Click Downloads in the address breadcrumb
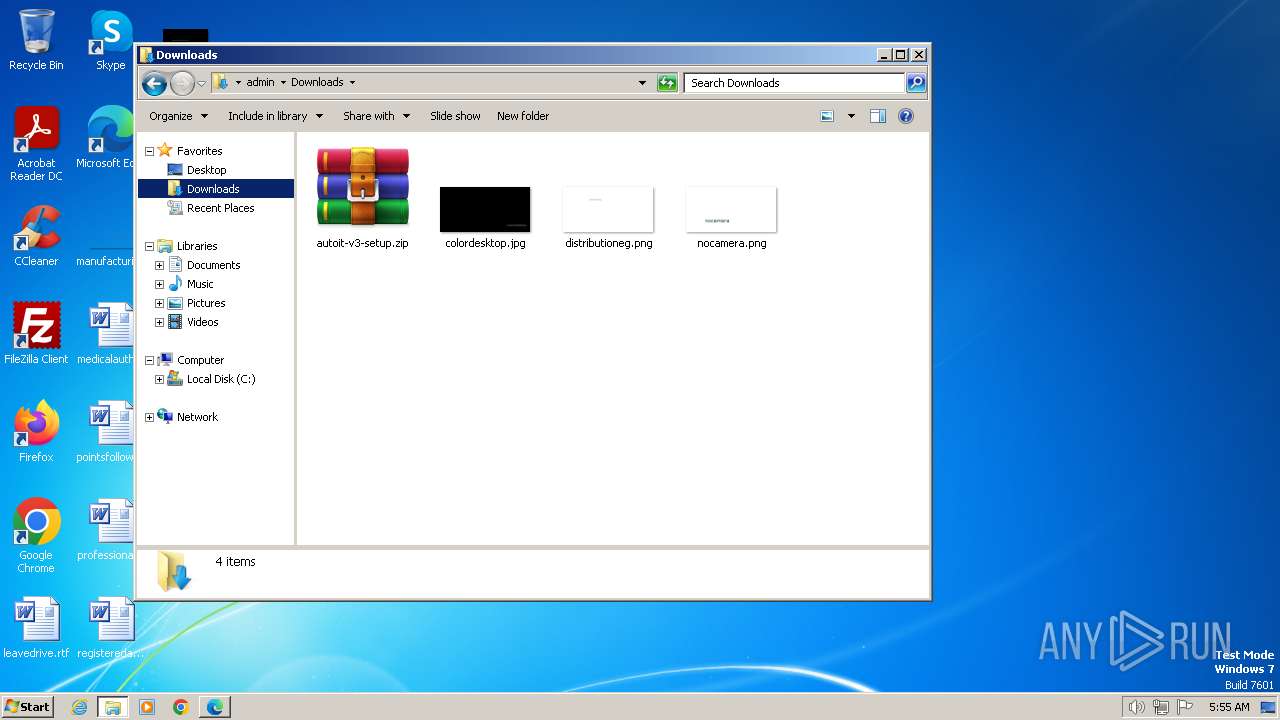 pos(317,83)
